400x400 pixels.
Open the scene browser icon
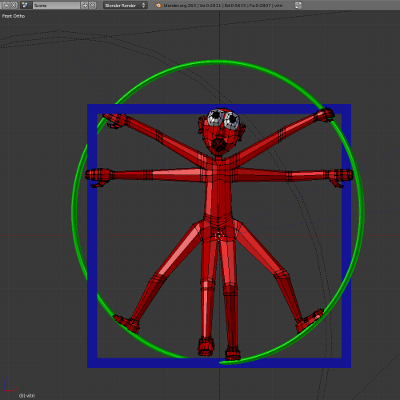coord(25,5)
